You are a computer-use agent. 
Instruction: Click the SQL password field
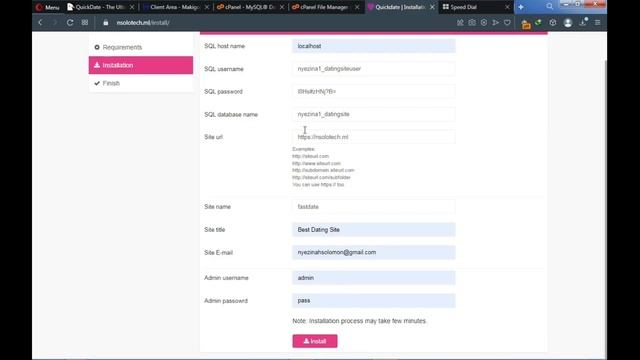tap(373, 91)
